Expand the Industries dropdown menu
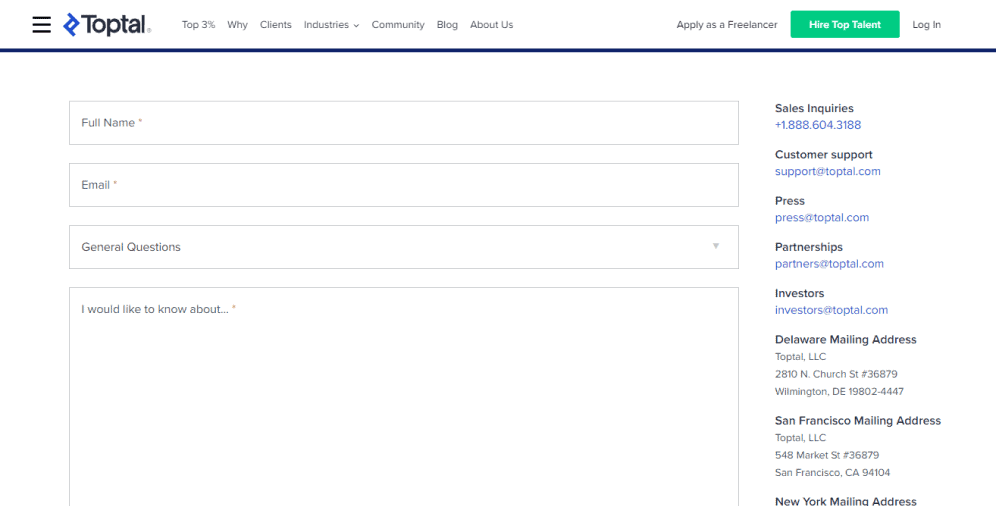The height and width of the screenshot is (506, 996). click(x=332, y=25)
